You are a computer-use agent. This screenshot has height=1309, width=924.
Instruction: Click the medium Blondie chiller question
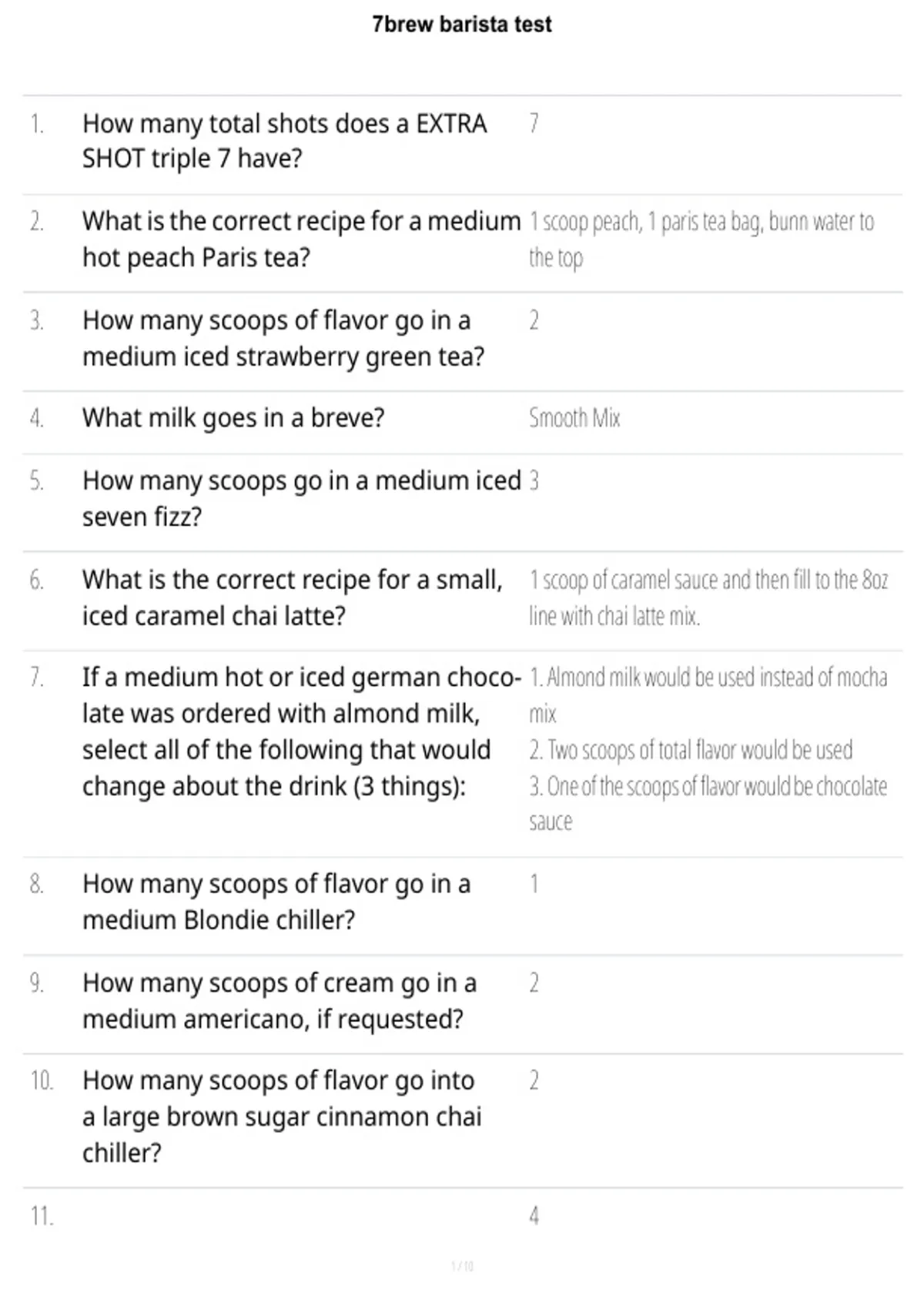coord(276,902)
